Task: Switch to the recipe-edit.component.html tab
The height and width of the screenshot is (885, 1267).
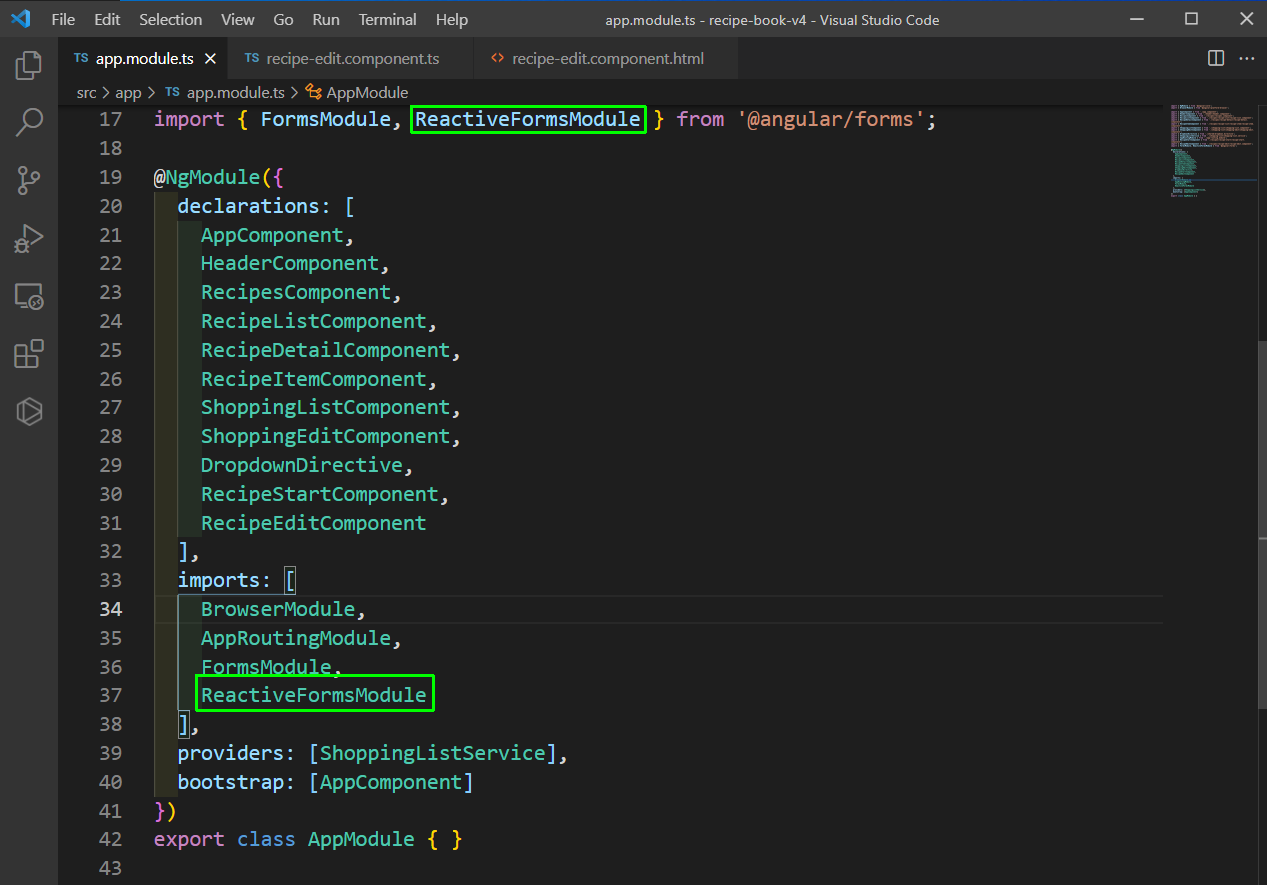Action: (x=607, y=59)
